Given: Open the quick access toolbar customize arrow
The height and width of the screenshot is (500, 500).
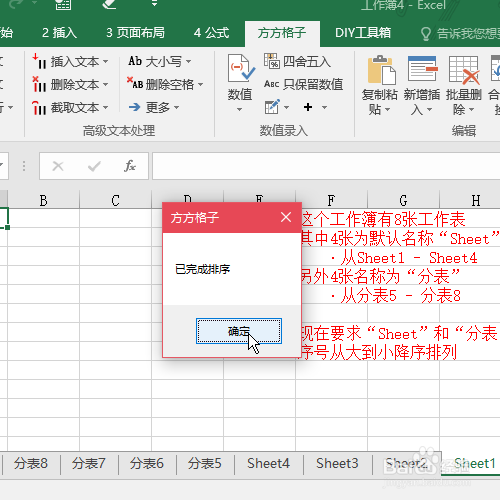Looking at the screenshot, I should (154, 3).
